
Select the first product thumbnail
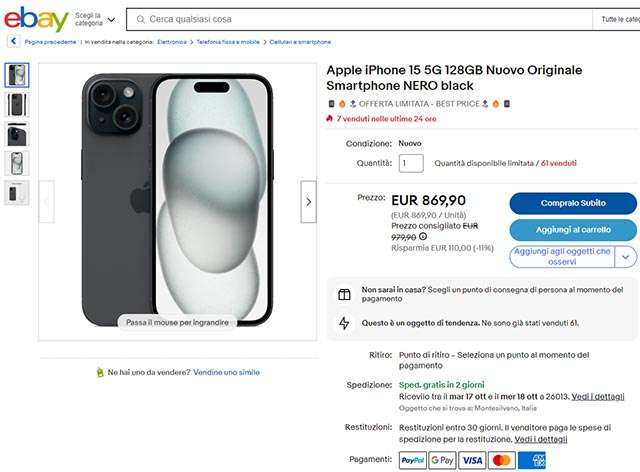pos(18,75)
